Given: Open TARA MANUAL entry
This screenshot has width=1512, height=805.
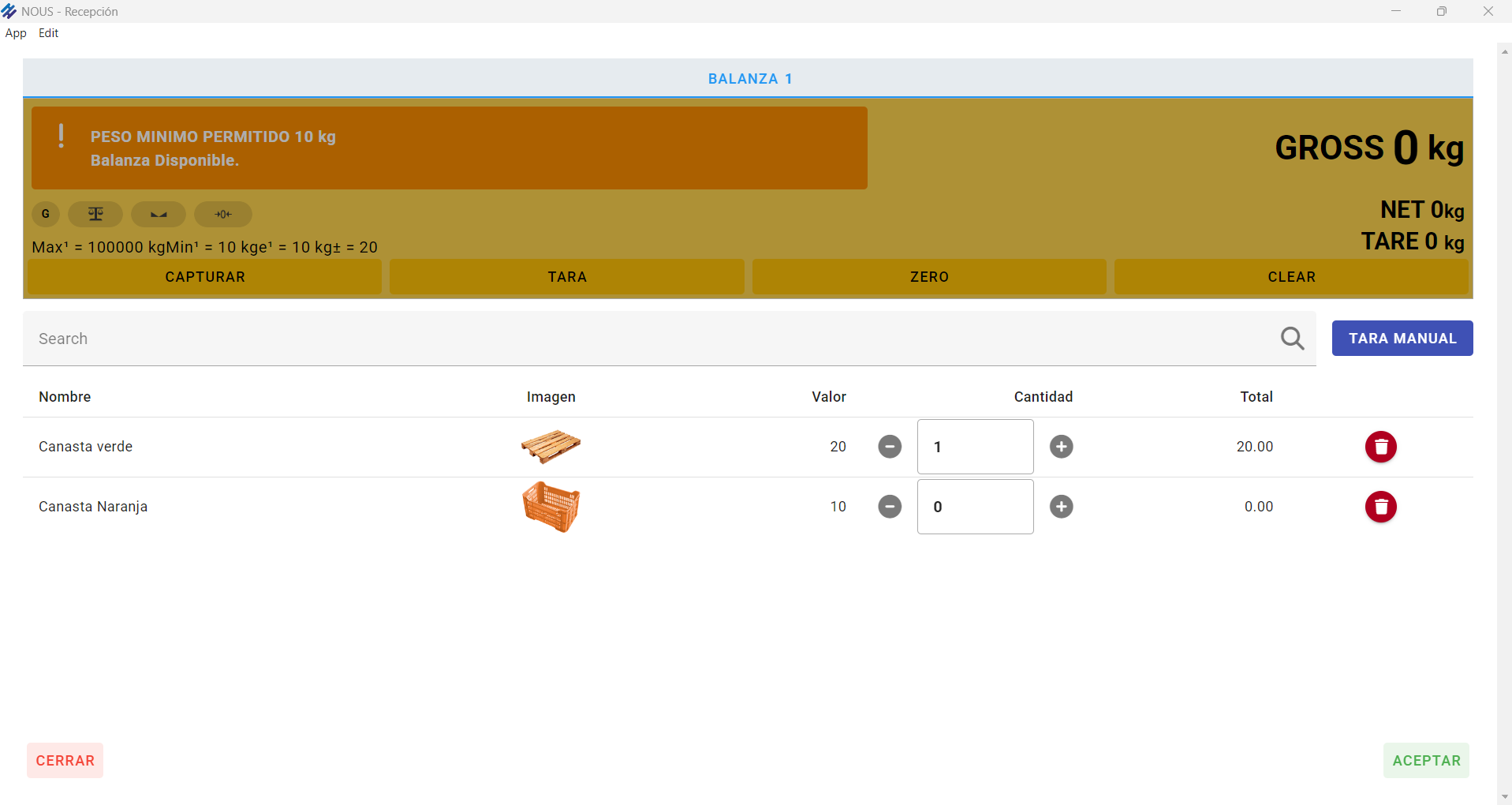Looking at the screenshot, I should tap(1402, 339).
